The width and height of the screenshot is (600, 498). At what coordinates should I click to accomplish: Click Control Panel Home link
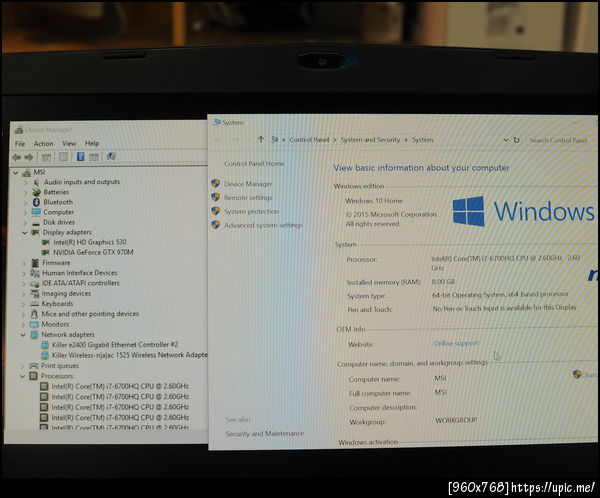click(x=254, y=164)
